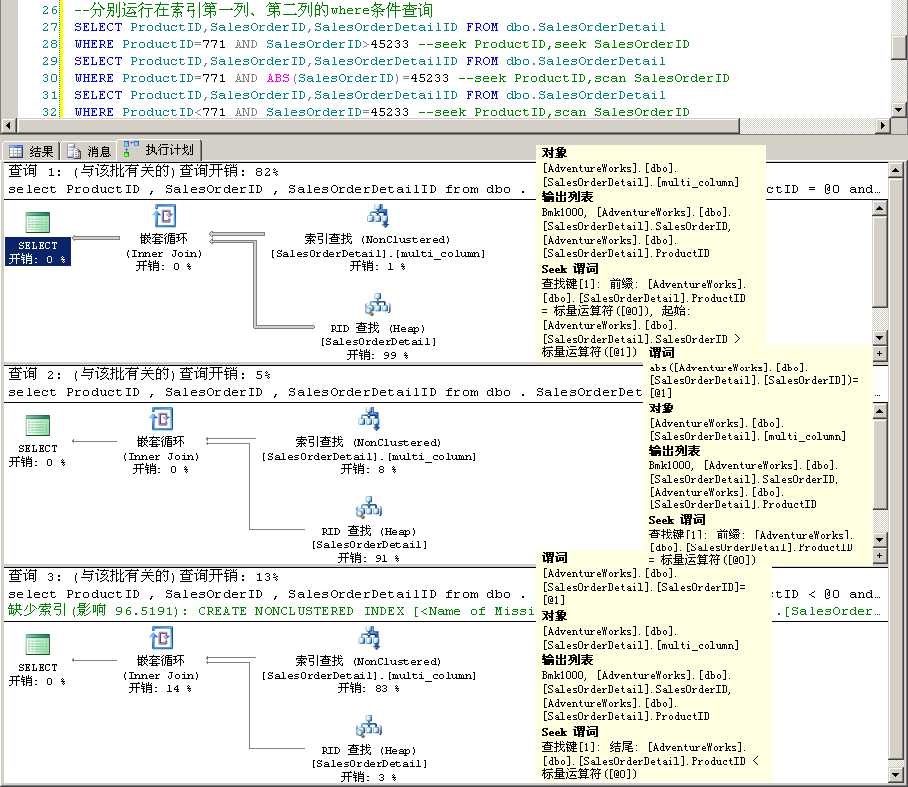Open the 结果 results tab
This screenshot has width=908, height=787.
pyautogui.click(x=31, y=151)
